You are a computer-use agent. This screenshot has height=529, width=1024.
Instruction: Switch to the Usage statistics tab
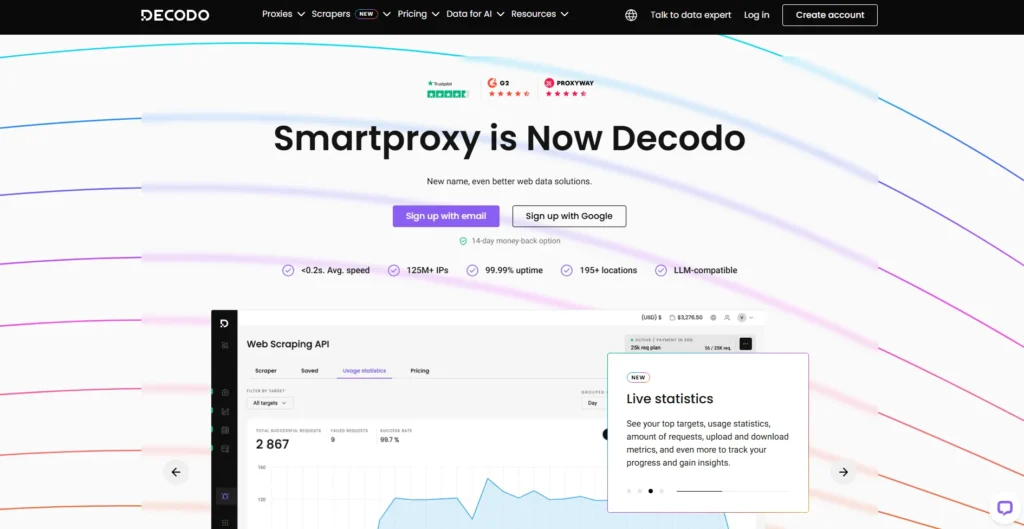pyautogui.click(x=364, y=371)
